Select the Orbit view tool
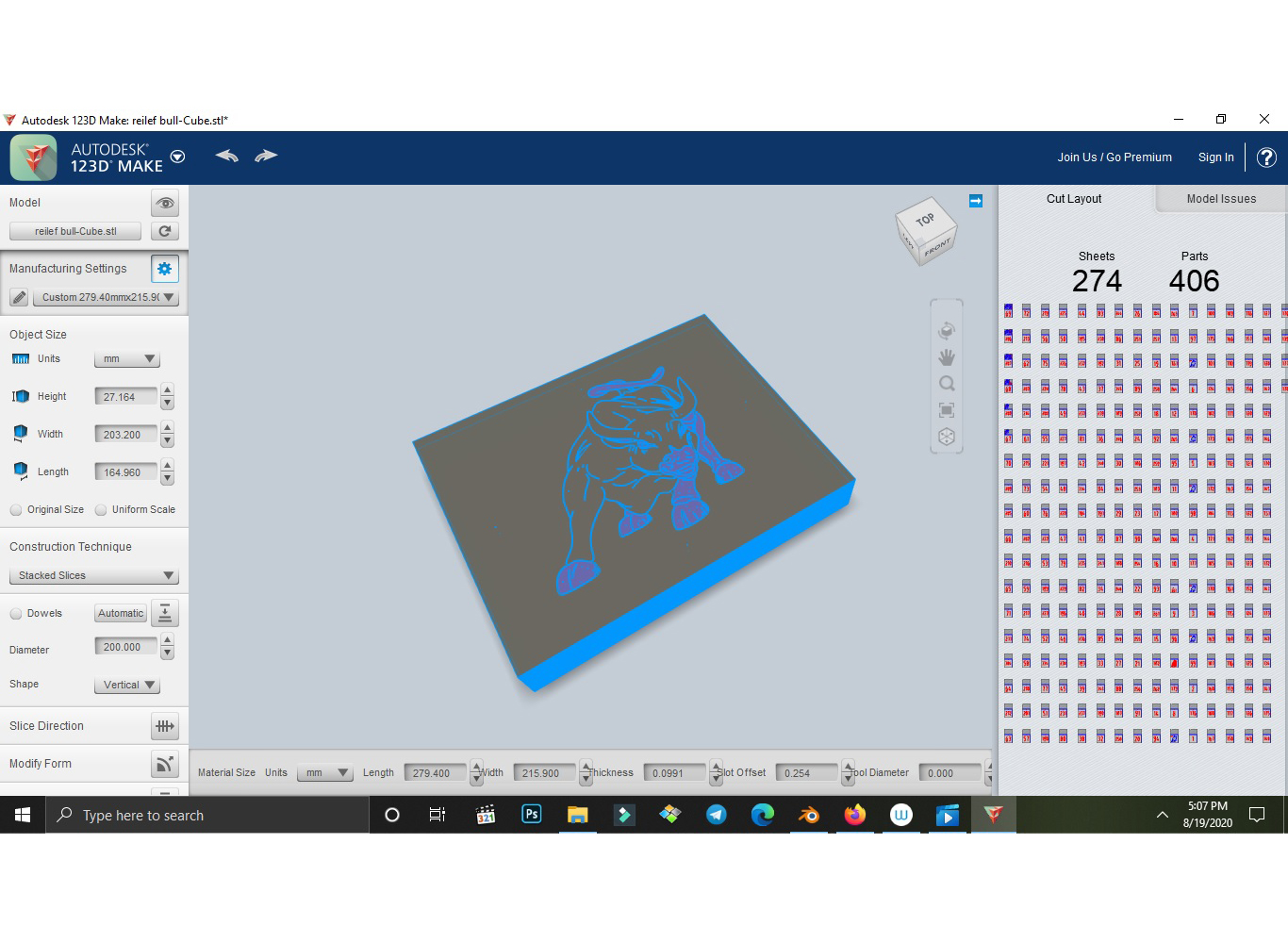 pos(947,330)
